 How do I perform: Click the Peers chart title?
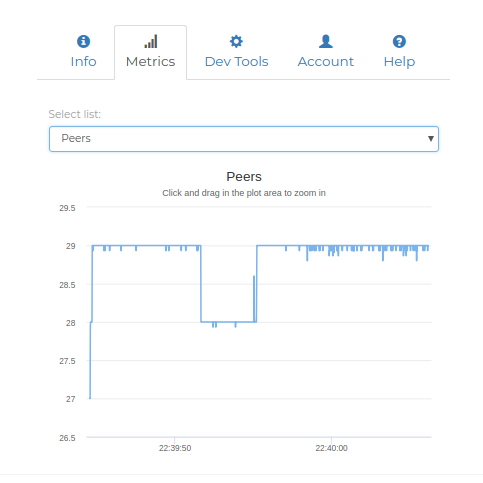tap(244, 177)
